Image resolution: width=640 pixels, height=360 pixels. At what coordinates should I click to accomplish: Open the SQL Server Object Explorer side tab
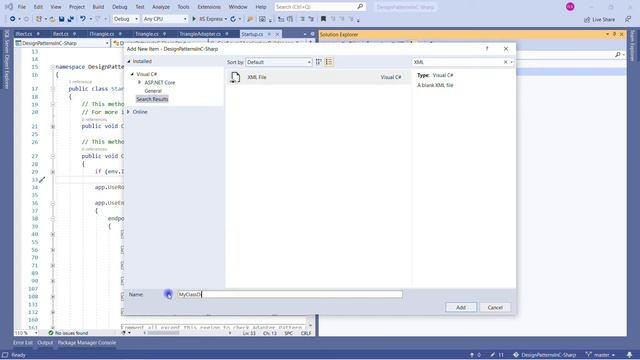click(7, 60)
